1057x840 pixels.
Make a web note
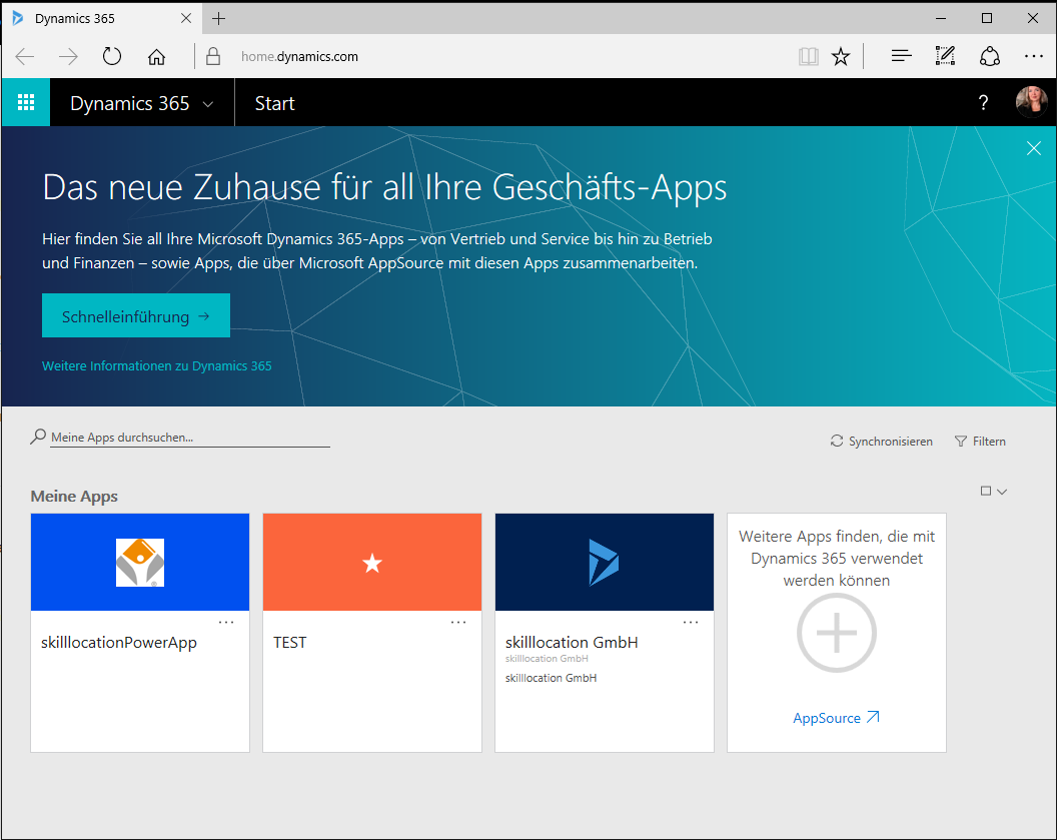[x=945, y=56]
